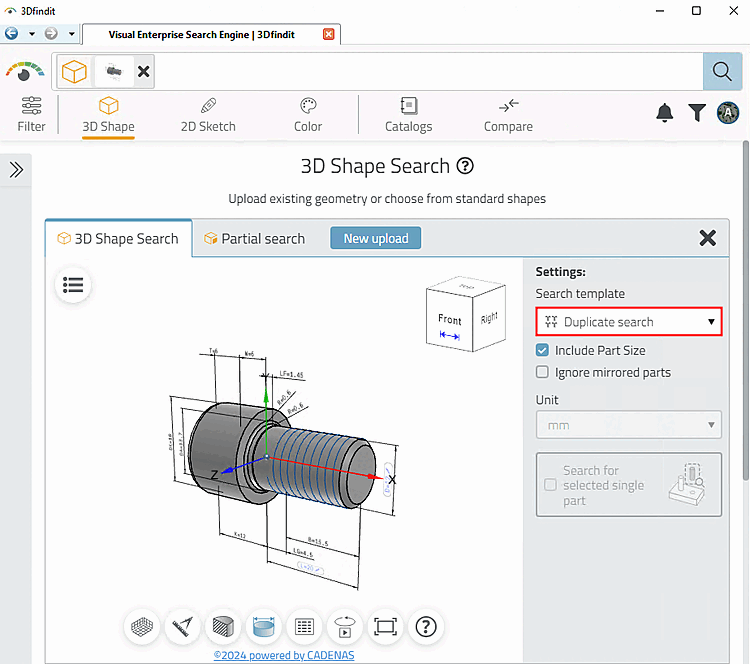Enable Ignore mirrored parts checkbox

click(542, 372)
